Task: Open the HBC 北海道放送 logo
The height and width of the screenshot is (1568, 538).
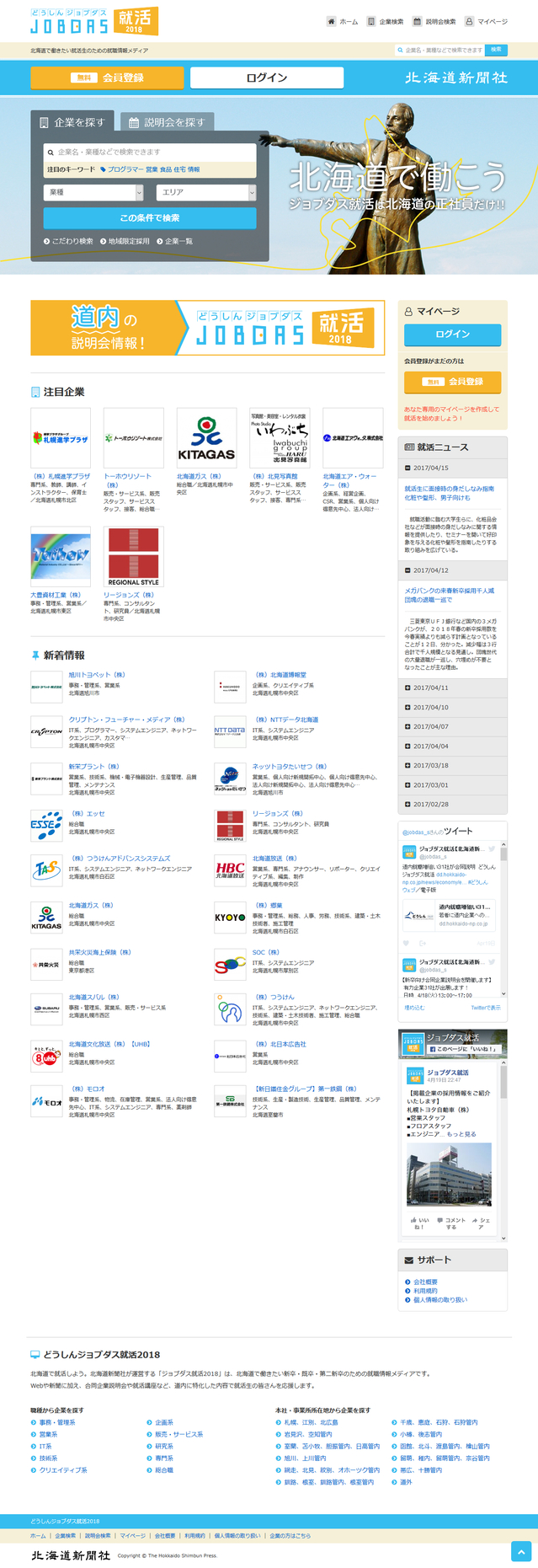Action: 230,870
